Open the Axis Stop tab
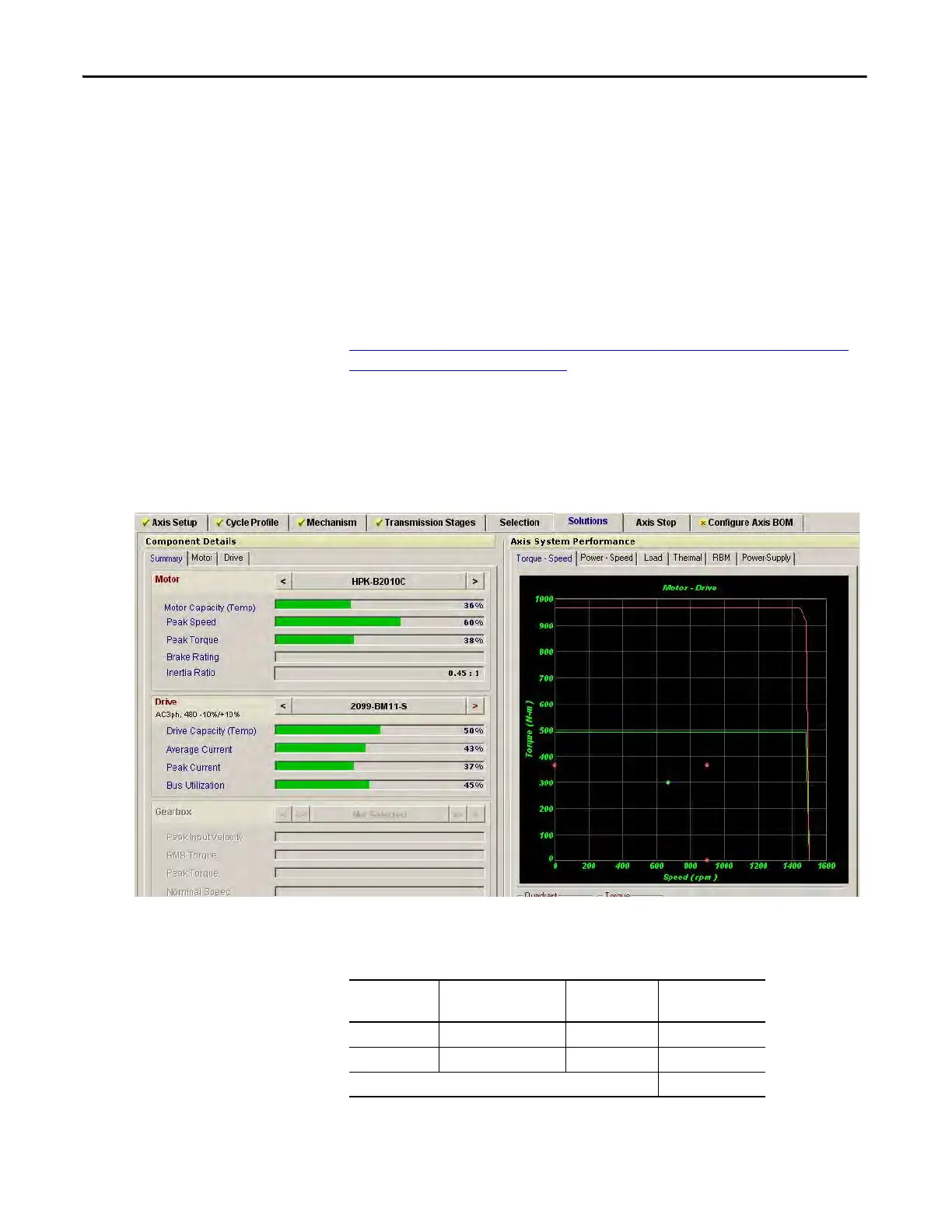Viewport: 952px width, 1232px height. [656, 523]
